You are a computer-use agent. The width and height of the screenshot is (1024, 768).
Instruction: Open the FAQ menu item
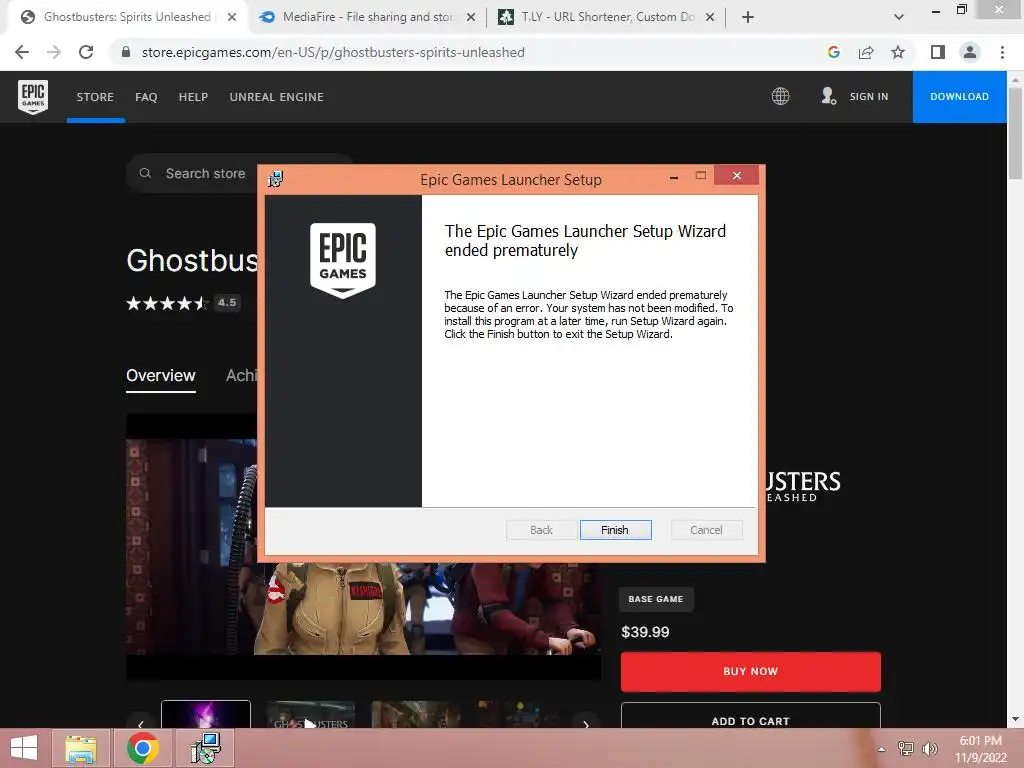(x=146, y=97)
